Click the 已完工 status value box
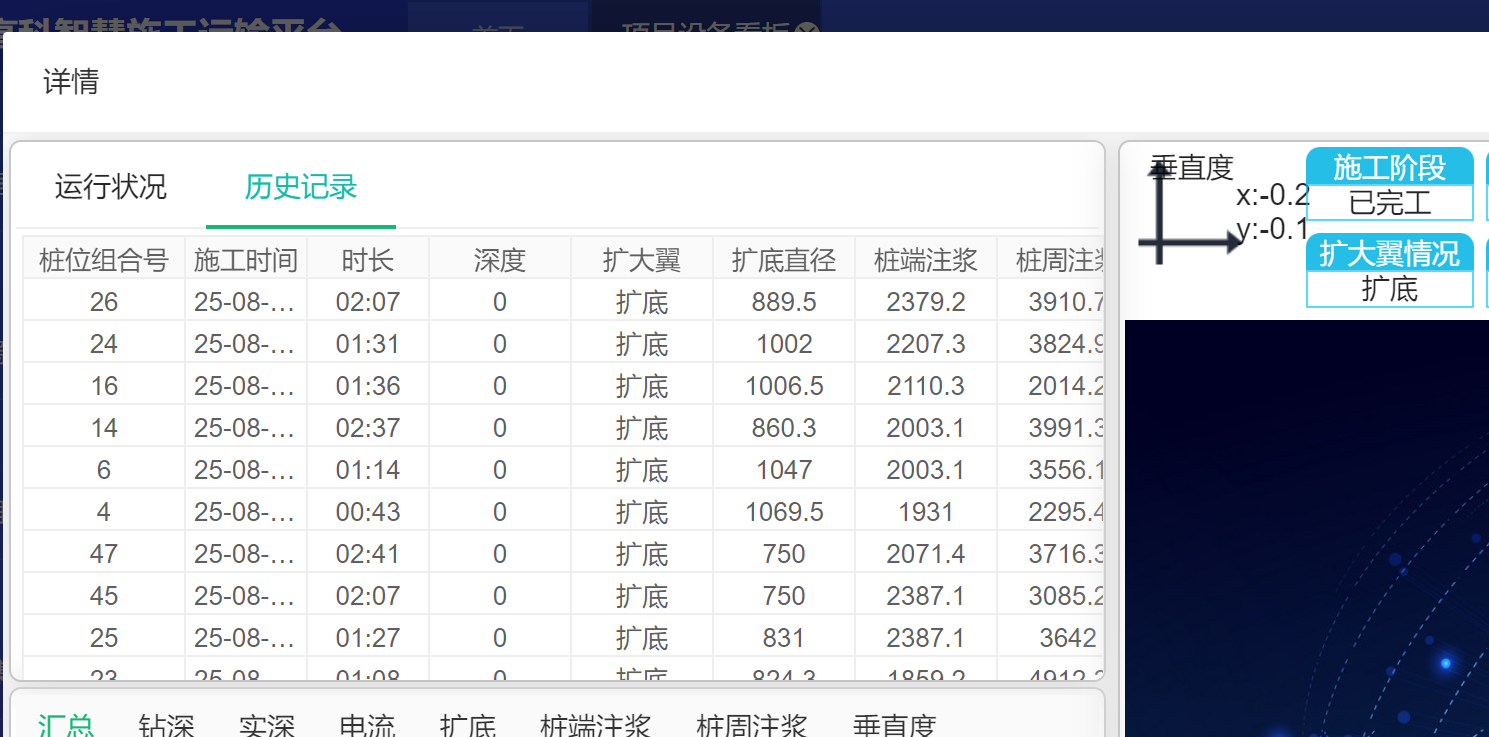 1389,203
